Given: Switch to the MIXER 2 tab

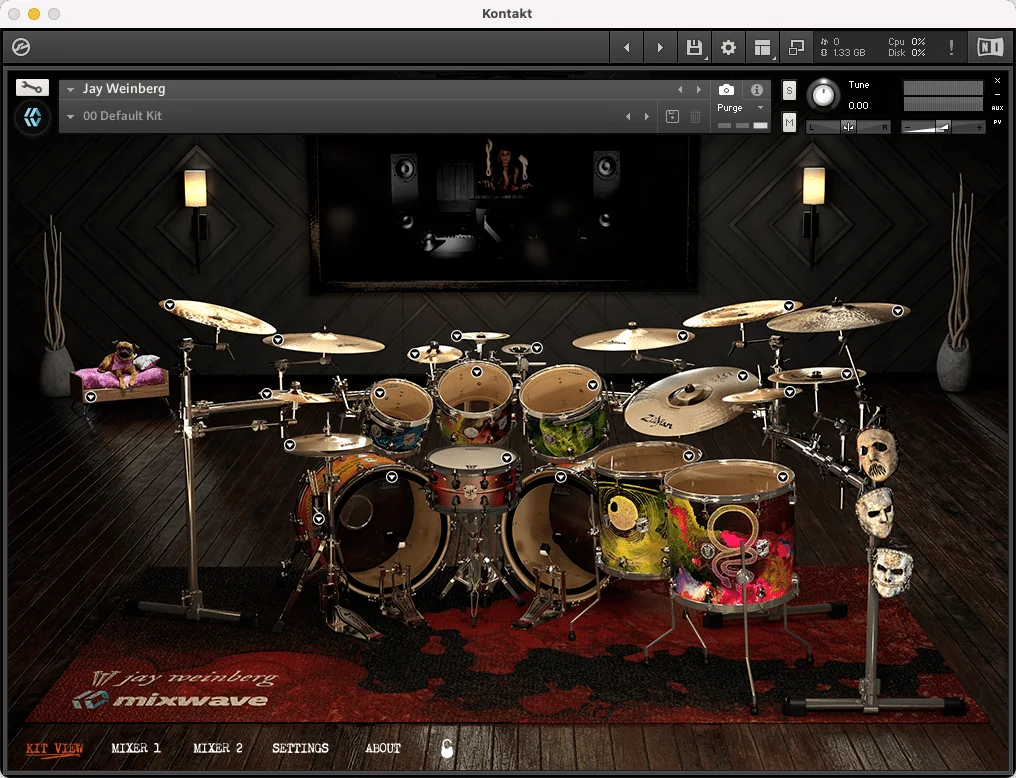Looking at the screenshot, I should click(218, 748).
